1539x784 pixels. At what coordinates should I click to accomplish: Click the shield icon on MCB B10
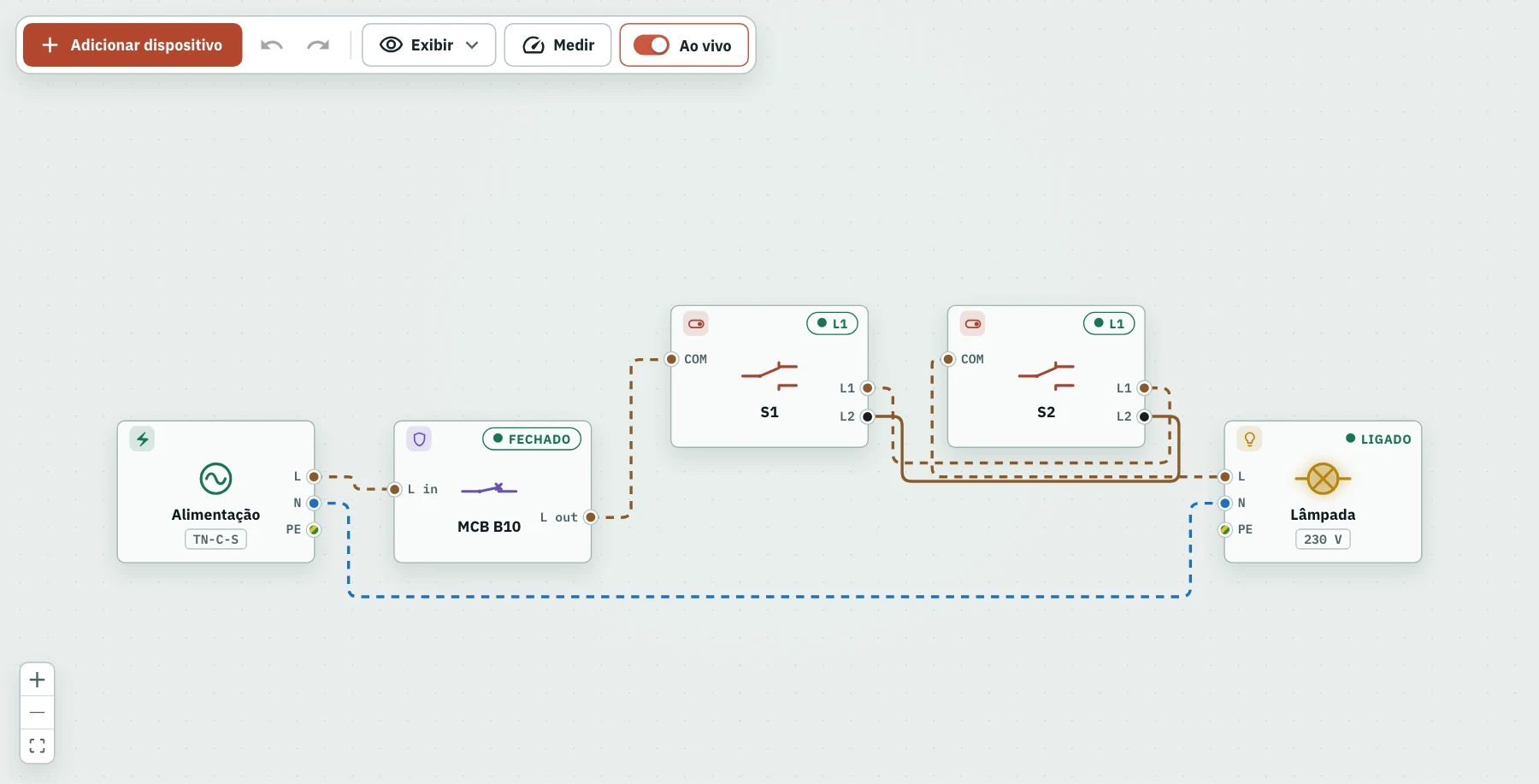click(x=419, y=439)
